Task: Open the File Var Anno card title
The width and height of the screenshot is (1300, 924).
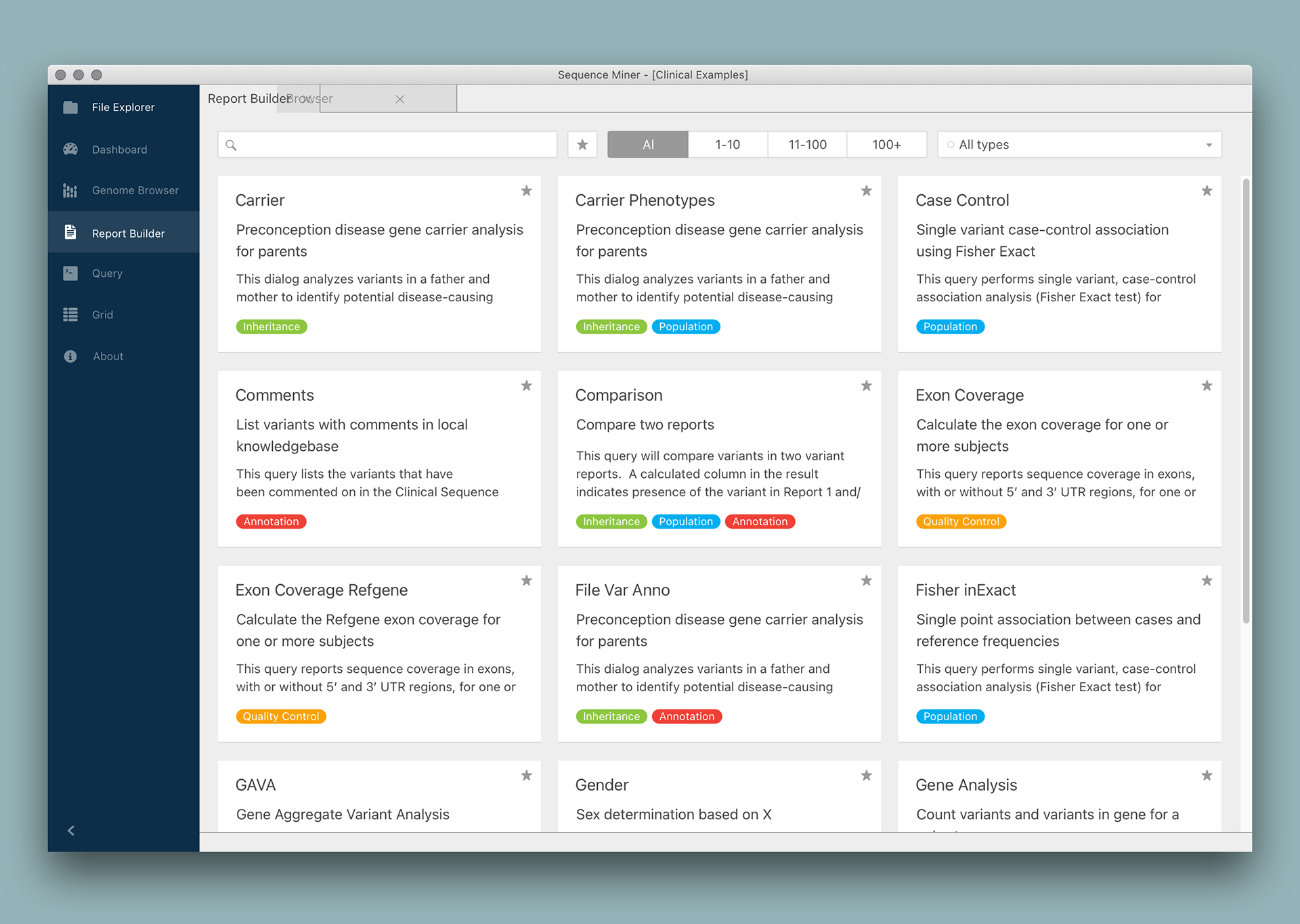Action: (622, 590)
